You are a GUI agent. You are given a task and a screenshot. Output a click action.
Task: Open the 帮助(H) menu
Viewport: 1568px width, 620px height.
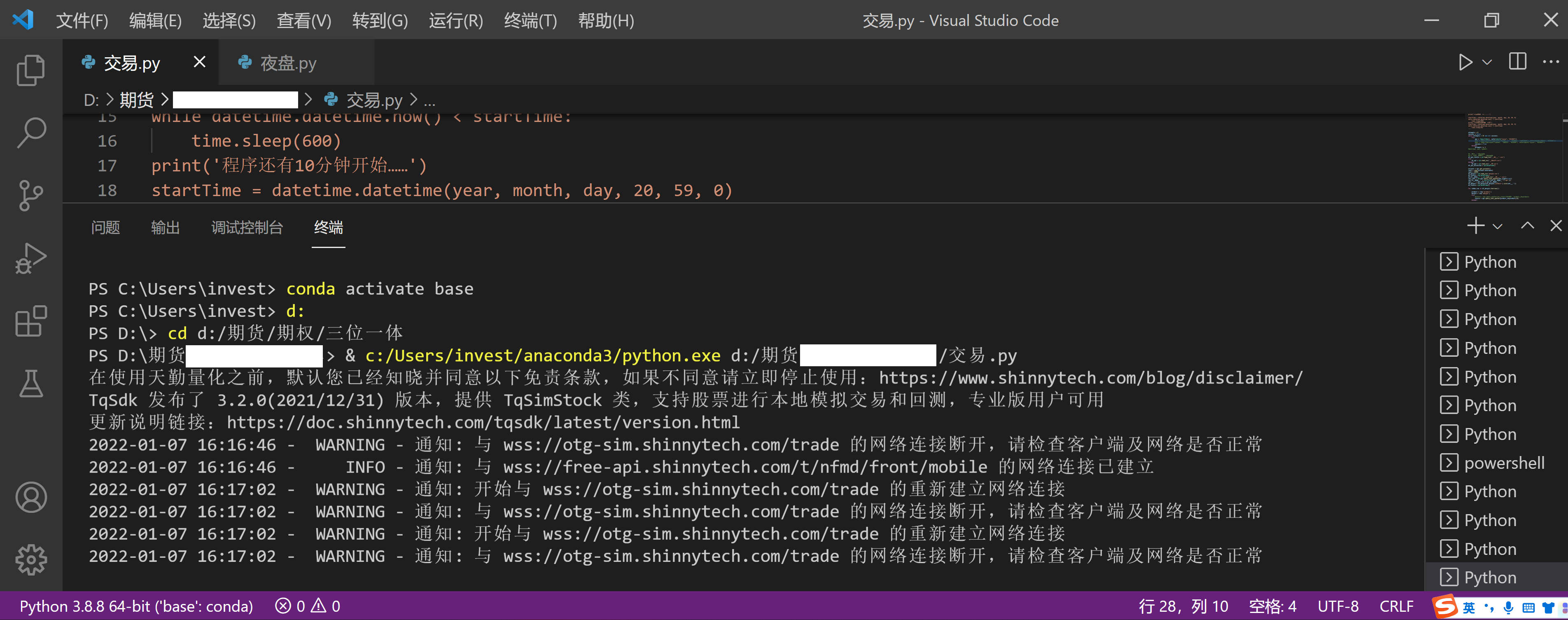(x=606, y=21)
